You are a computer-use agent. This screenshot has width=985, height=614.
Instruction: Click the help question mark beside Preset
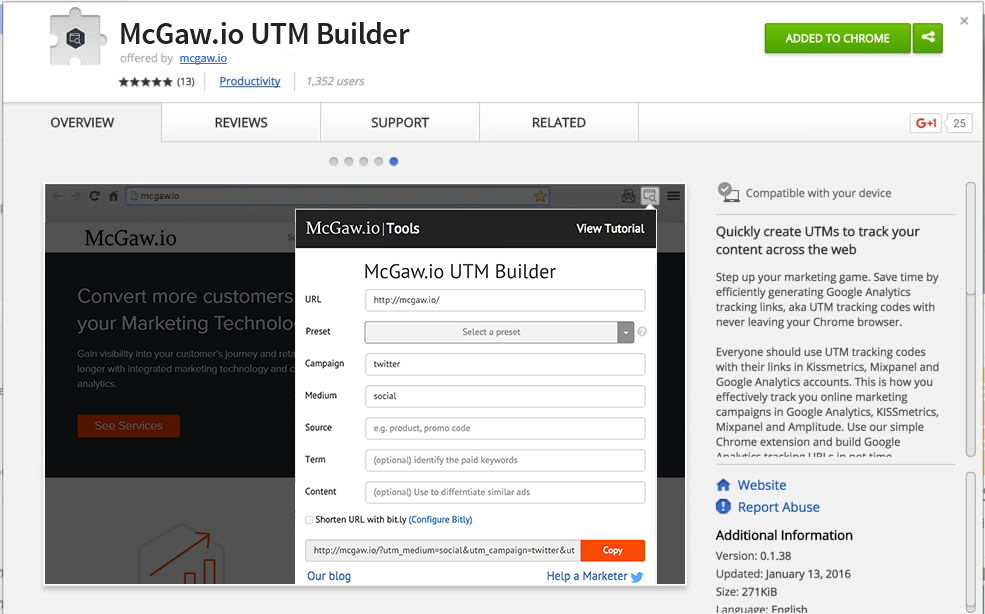(x=642, y=332)
